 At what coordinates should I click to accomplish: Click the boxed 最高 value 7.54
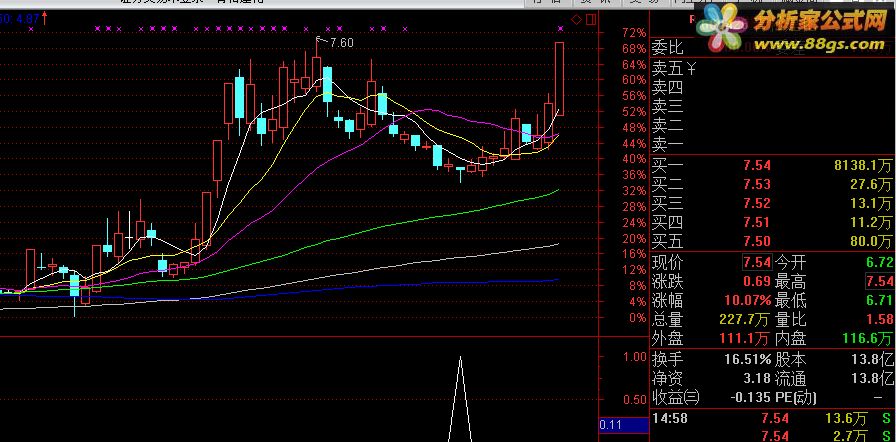[x=879, y=282]
